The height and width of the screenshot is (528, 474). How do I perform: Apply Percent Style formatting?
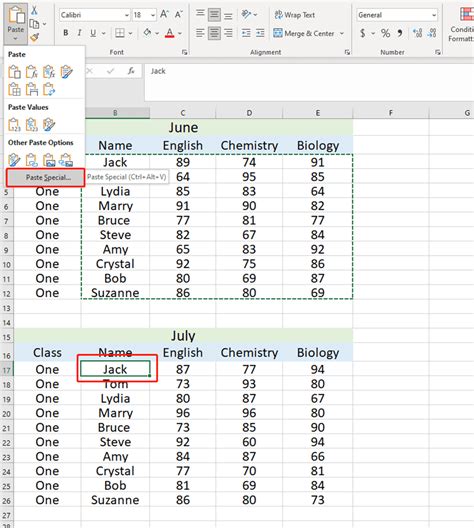[x=385, y=33]
